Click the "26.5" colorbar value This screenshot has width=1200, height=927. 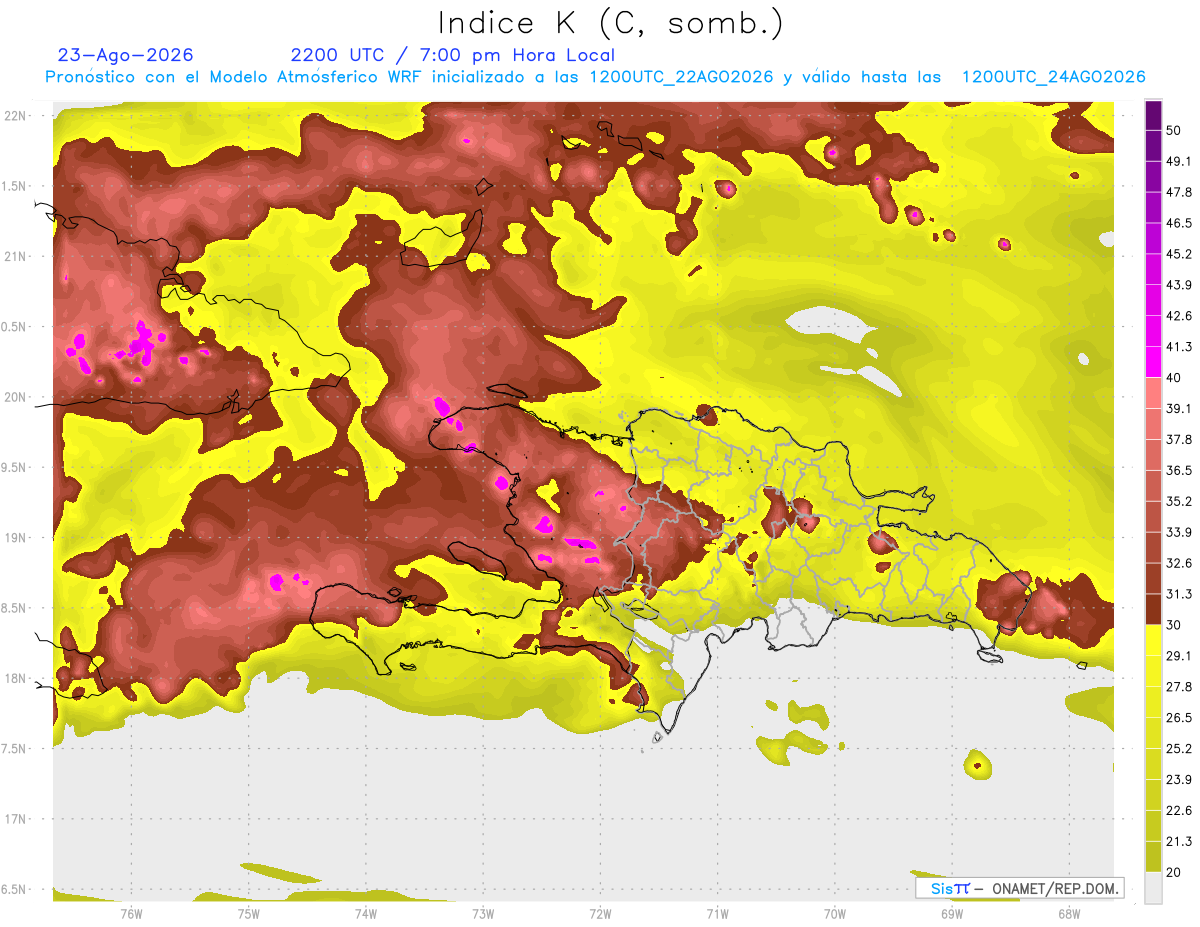tap(1178, 718)
